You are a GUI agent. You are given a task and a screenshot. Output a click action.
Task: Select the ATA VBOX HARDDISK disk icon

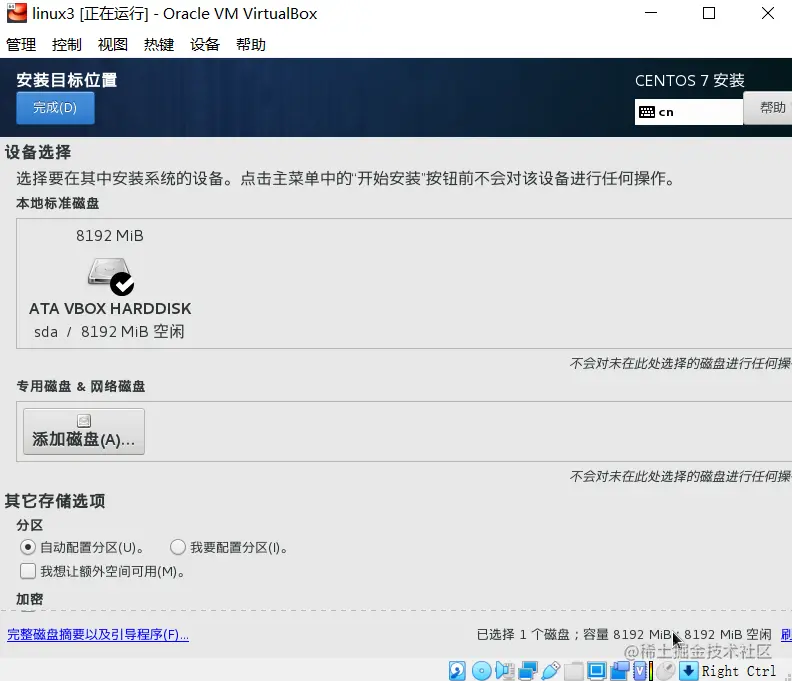pyautogui.click(x=110, y=276)
